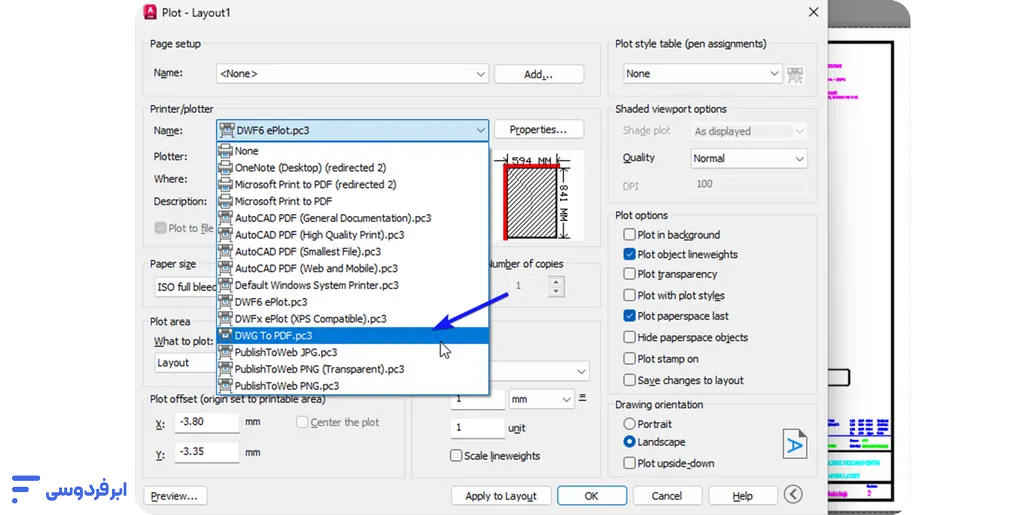Click the drawing orientation page icon

[795, 444]
